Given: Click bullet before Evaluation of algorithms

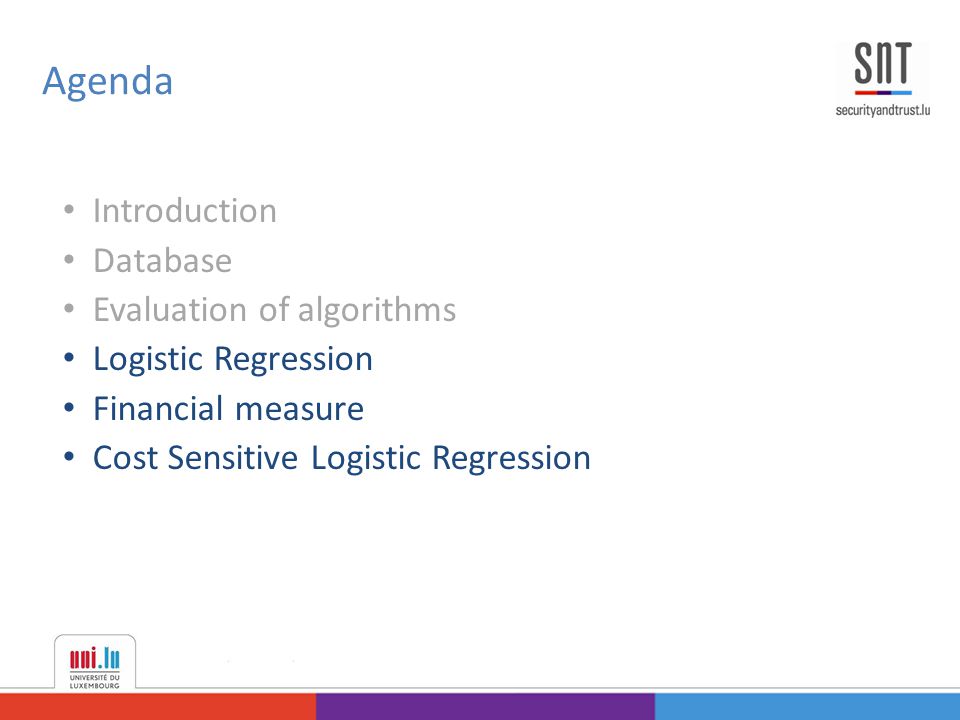Looking at the screenshot, I should coord(69,309).
